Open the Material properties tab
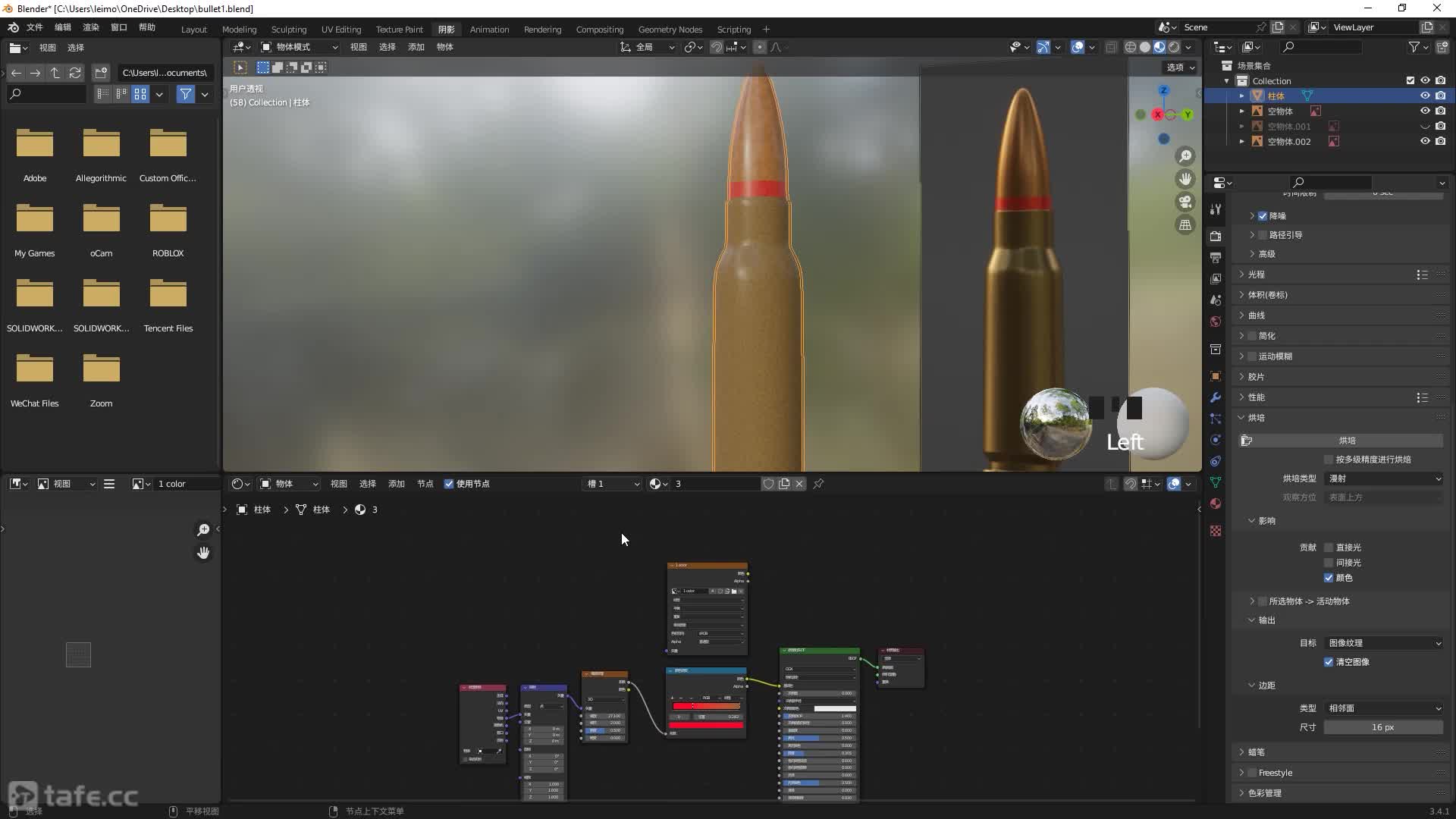 pos(1216,504)
